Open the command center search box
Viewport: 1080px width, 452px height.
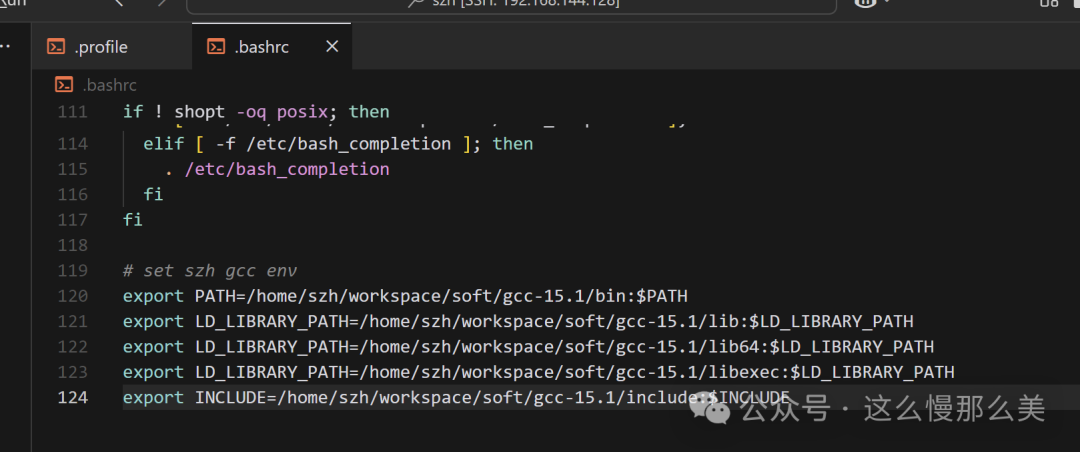(511, 5)
